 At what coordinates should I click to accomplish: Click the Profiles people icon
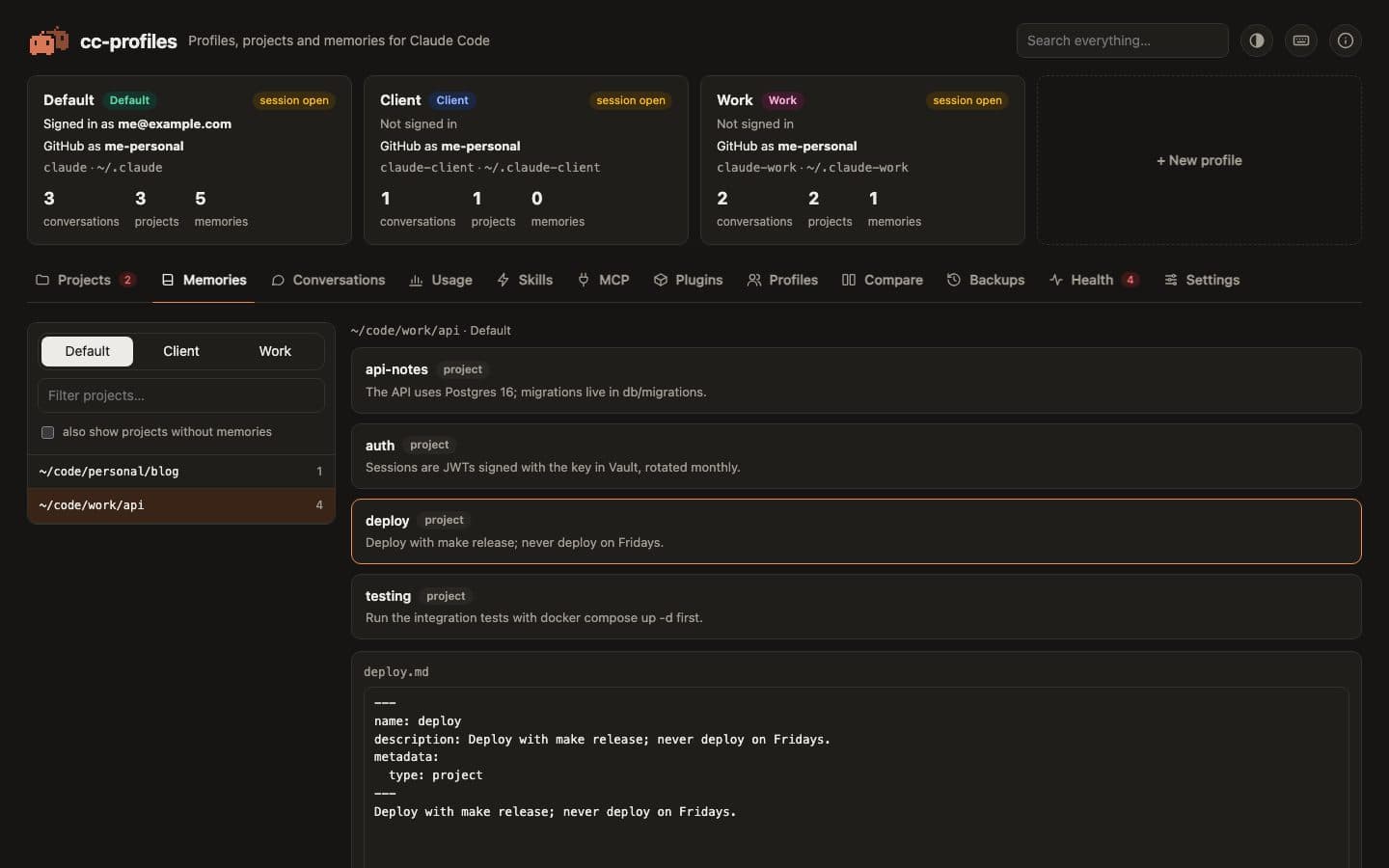pyautogui.click(x=754, y=280)
